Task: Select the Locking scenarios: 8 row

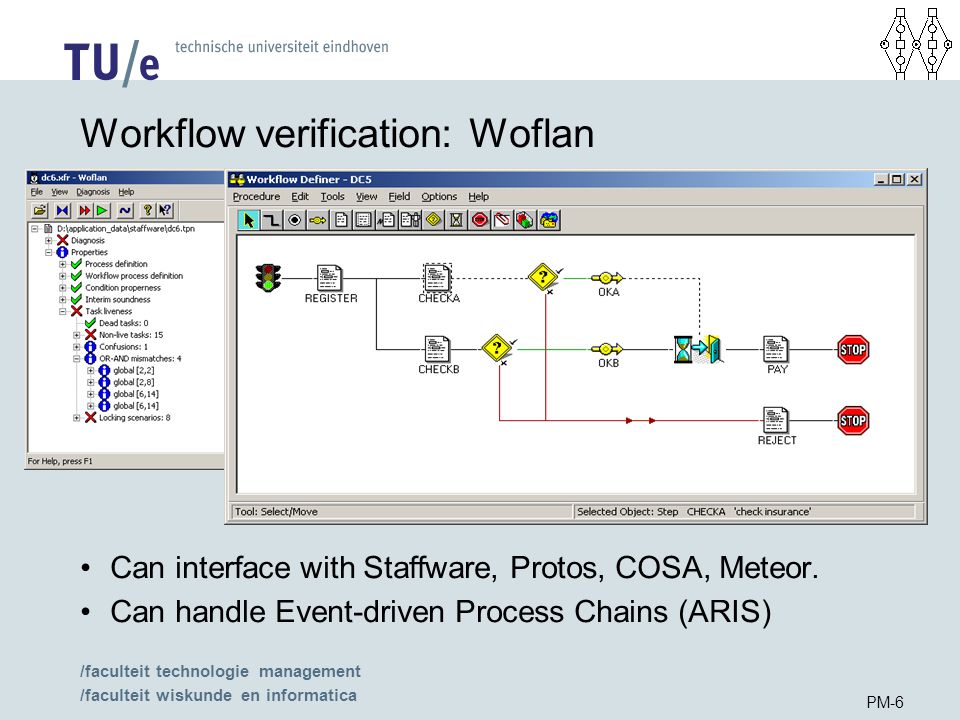Action: tap(134, 418)
